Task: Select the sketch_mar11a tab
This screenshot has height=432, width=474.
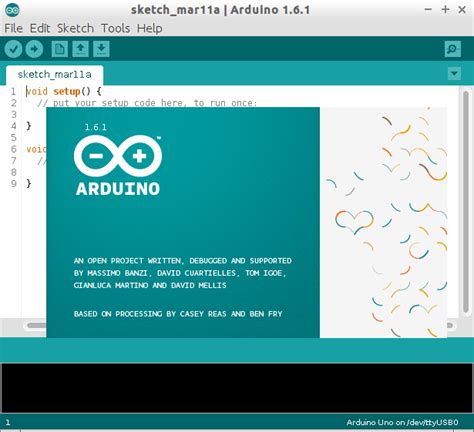Action: coord(55,75)
